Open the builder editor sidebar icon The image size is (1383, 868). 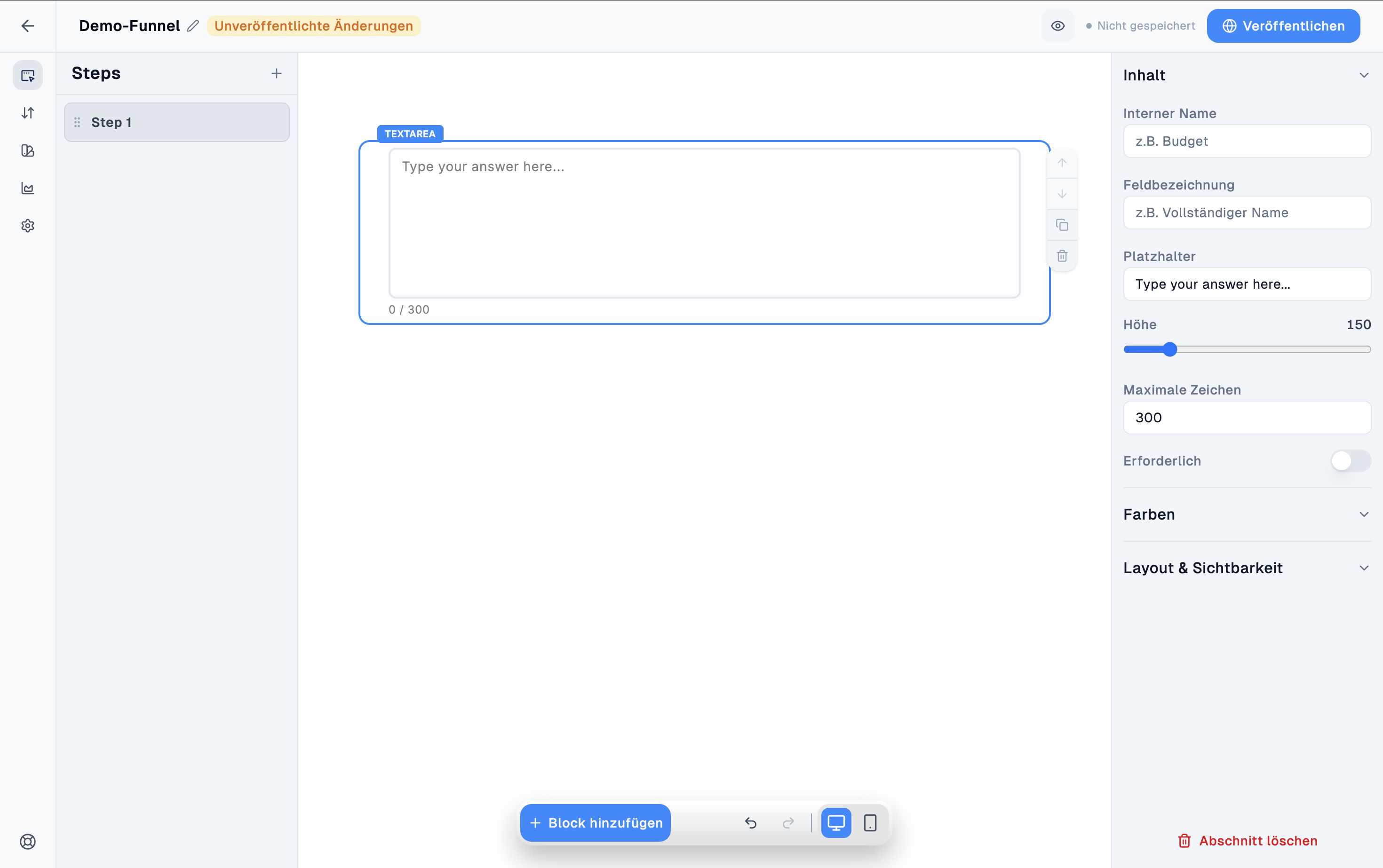pyautogui.click(x=28, y=75)
